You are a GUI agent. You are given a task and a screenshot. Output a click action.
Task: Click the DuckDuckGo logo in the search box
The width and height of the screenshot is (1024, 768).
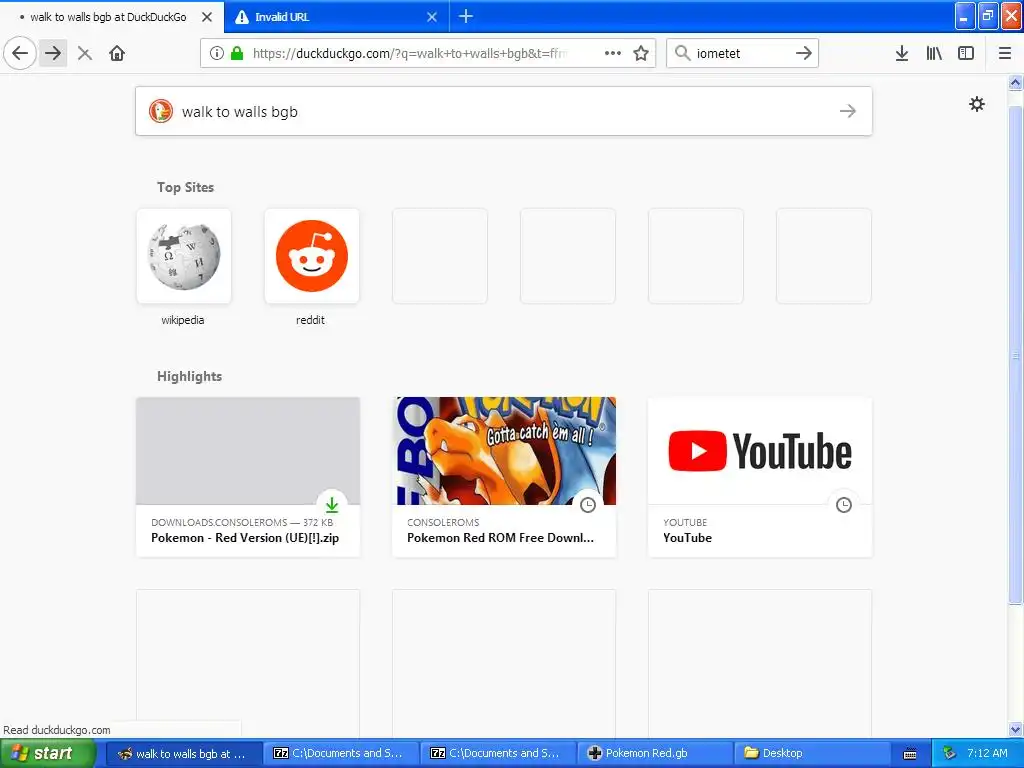[161, 112]
